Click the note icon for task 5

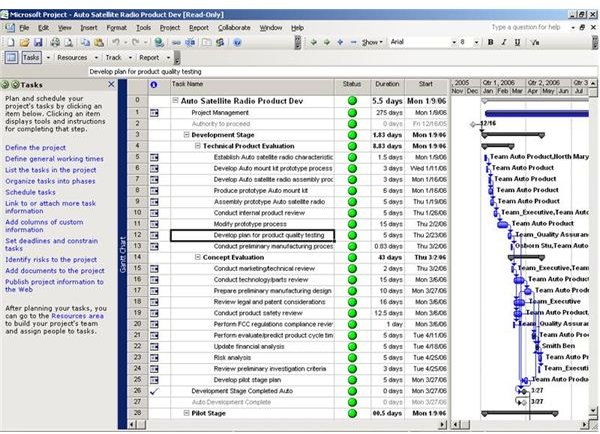pyautogui.click(x=154, y=157)
